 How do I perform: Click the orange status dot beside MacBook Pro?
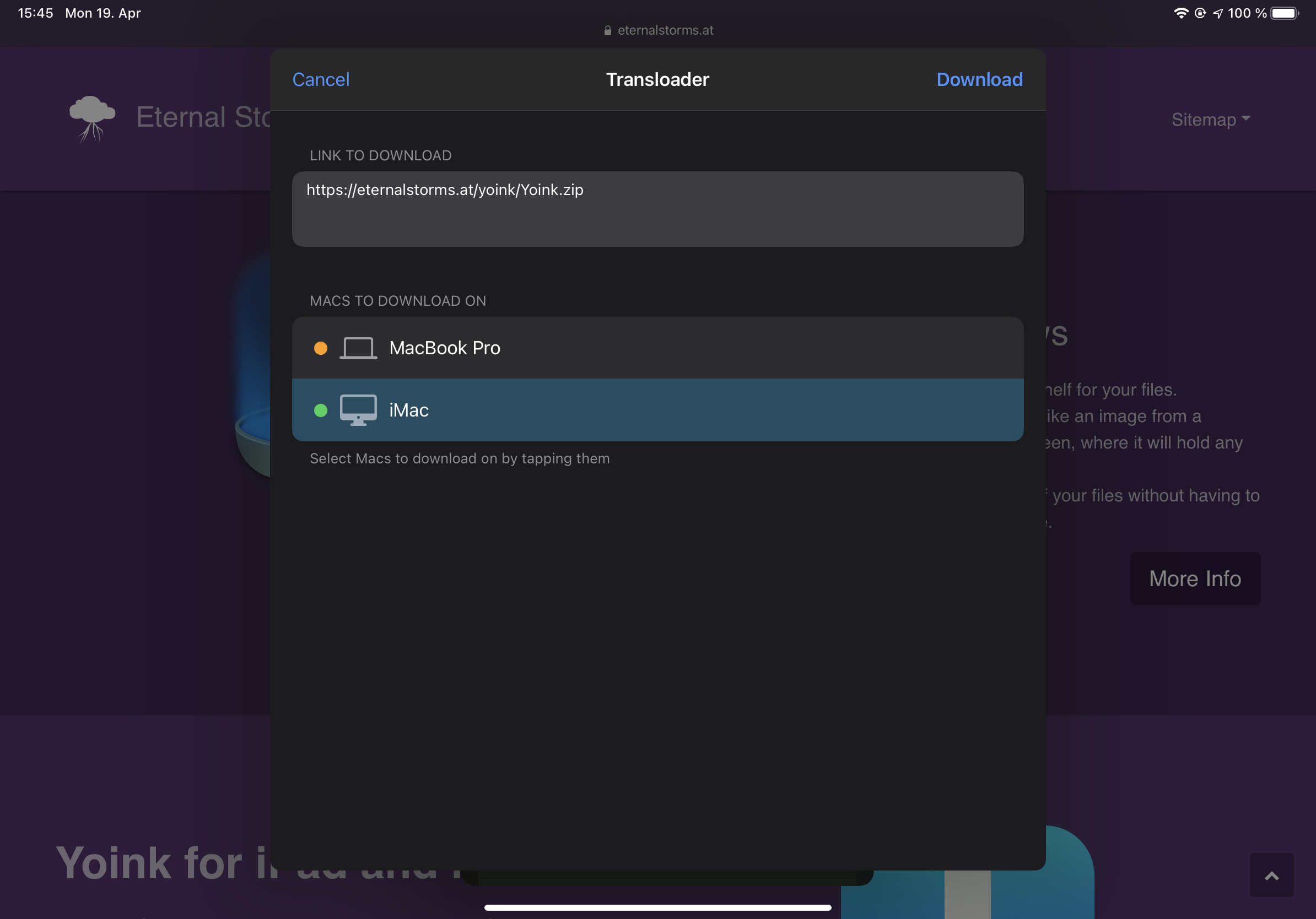pos(321,347)
